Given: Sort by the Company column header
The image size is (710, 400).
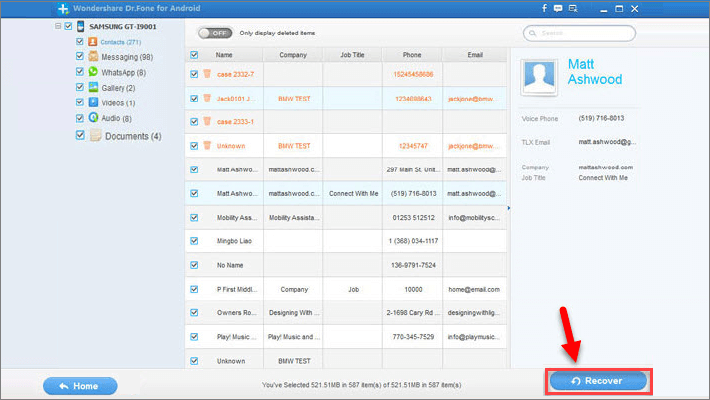Looking at the screenshot, I should [x=293, y=55].
